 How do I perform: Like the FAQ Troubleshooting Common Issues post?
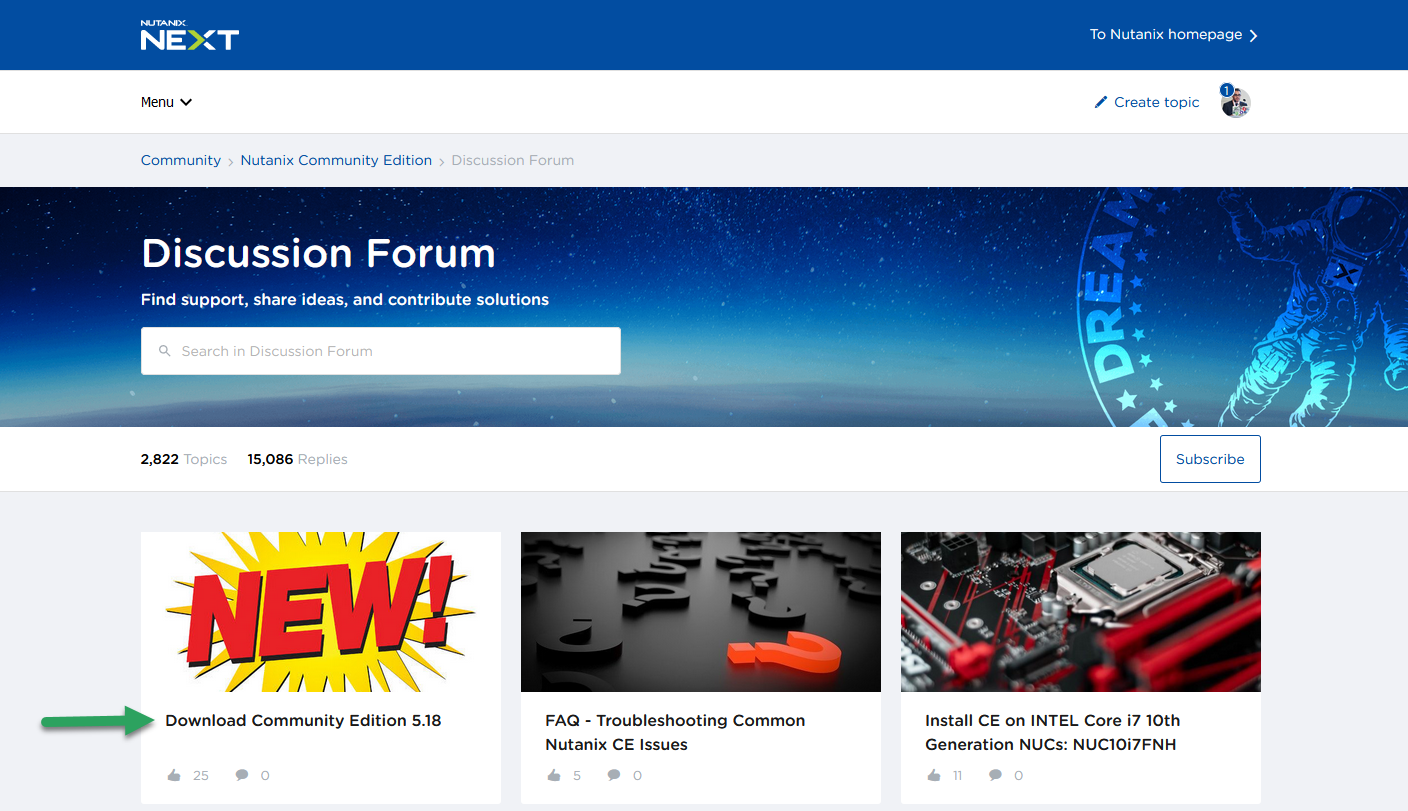click(x=555, y=775)
